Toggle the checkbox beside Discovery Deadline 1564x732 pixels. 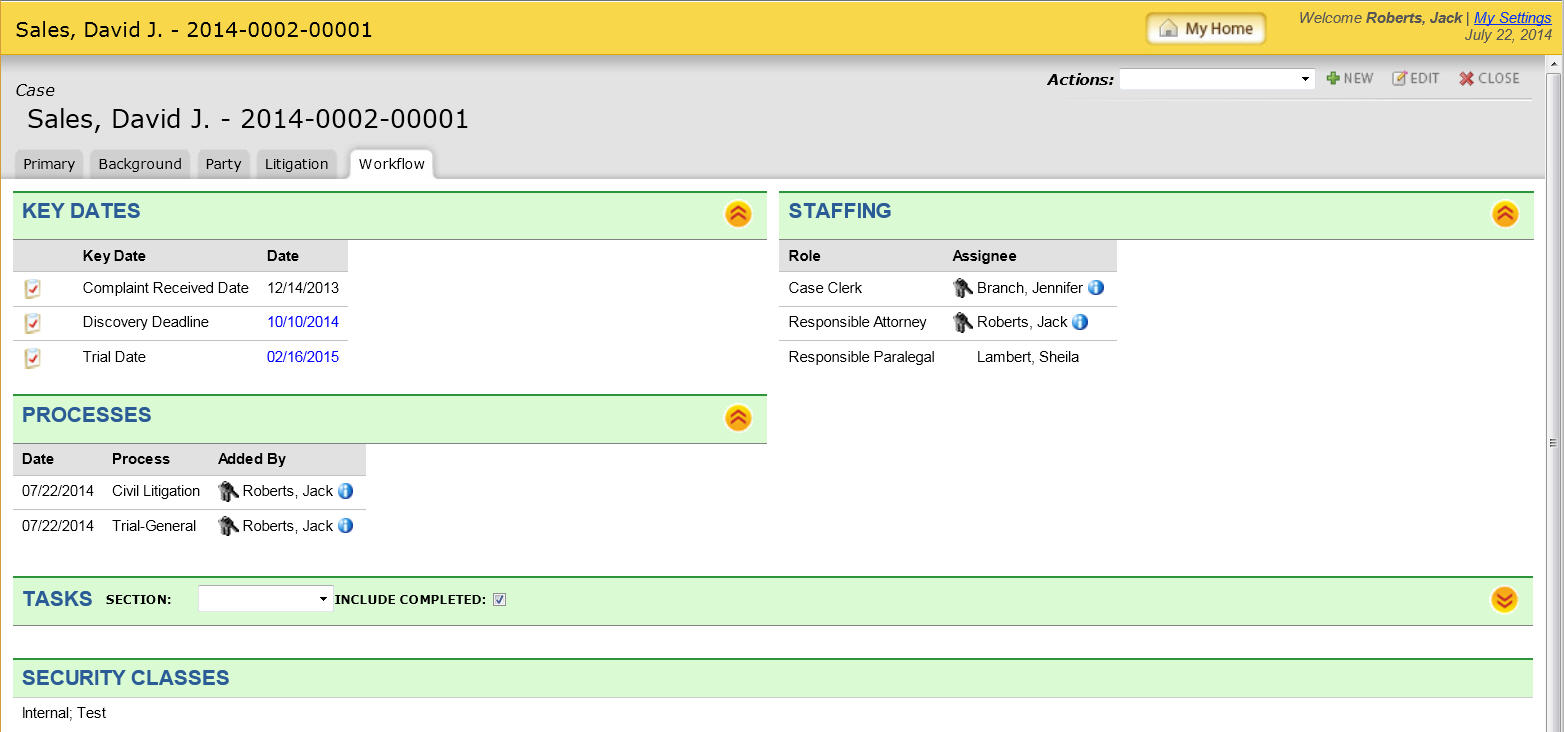coord(31,323)
